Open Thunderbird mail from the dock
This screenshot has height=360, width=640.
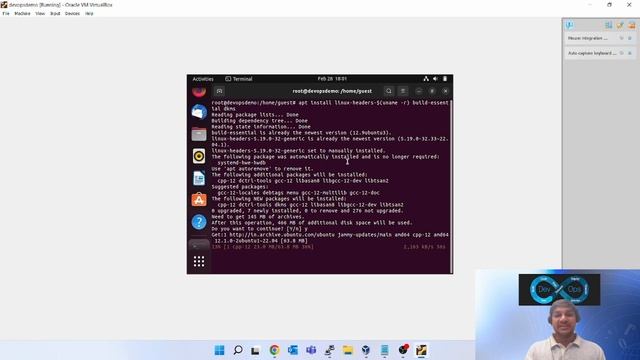[199, 112]
